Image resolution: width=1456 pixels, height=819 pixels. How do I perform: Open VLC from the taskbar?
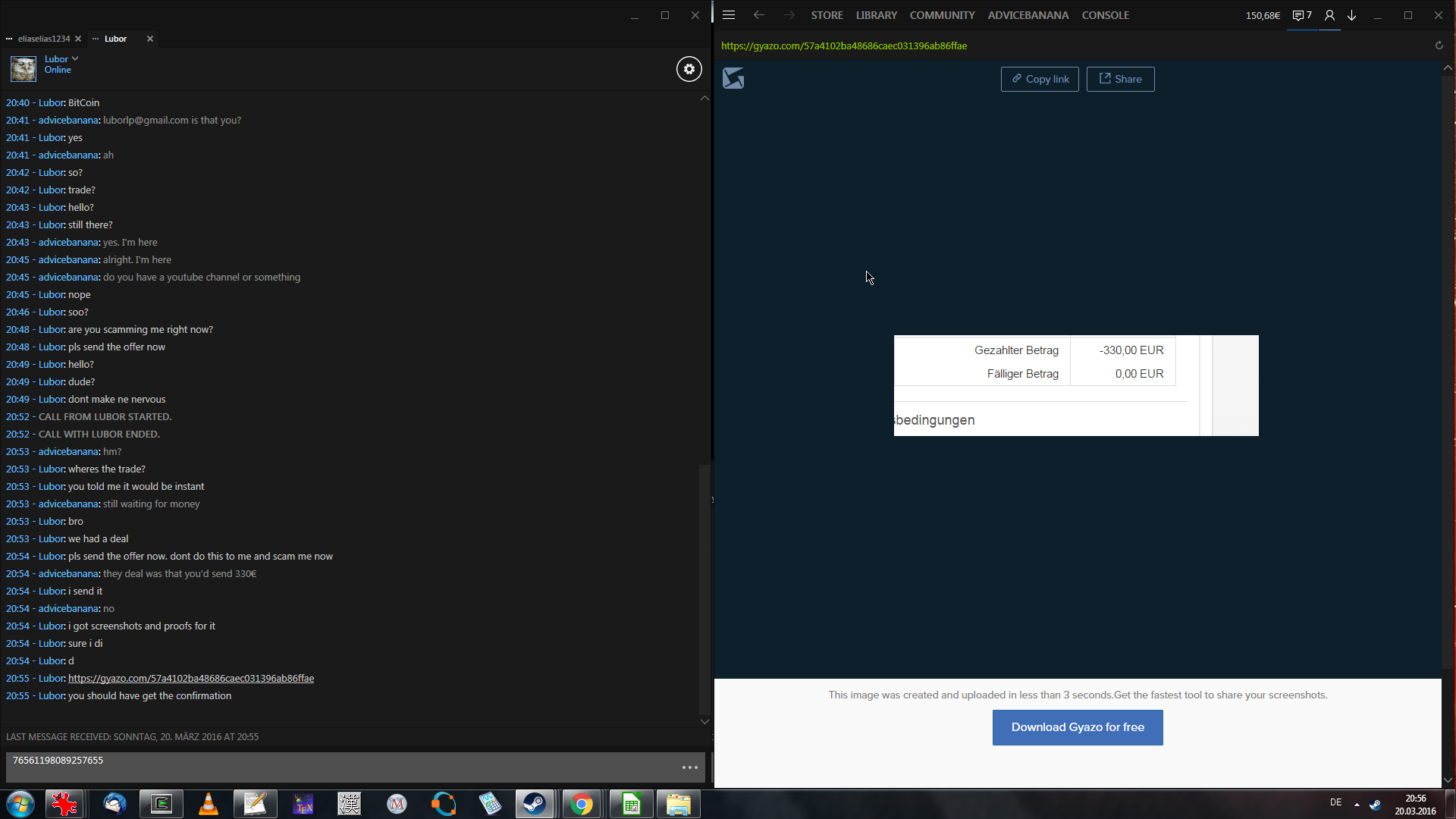209,804
